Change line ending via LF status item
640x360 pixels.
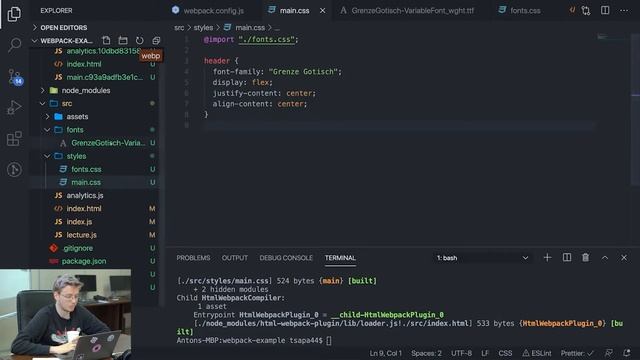pos(484,353)
